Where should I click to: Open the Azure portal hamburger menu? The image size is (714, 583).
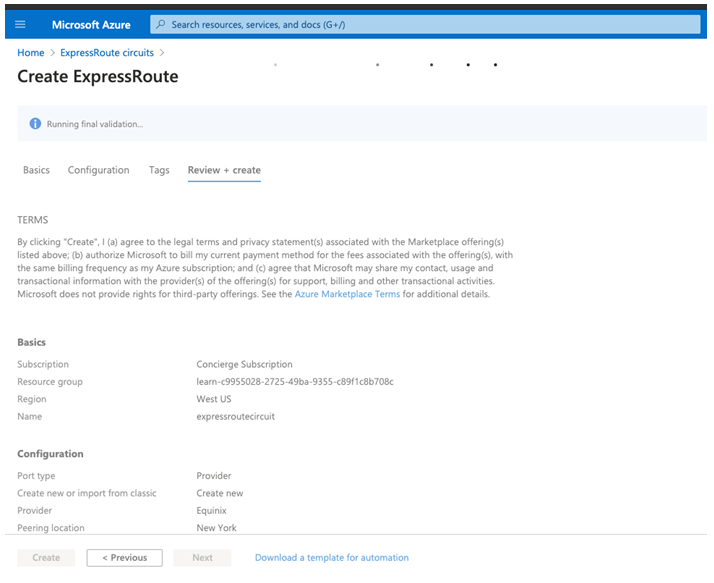(x=20, y=24)
